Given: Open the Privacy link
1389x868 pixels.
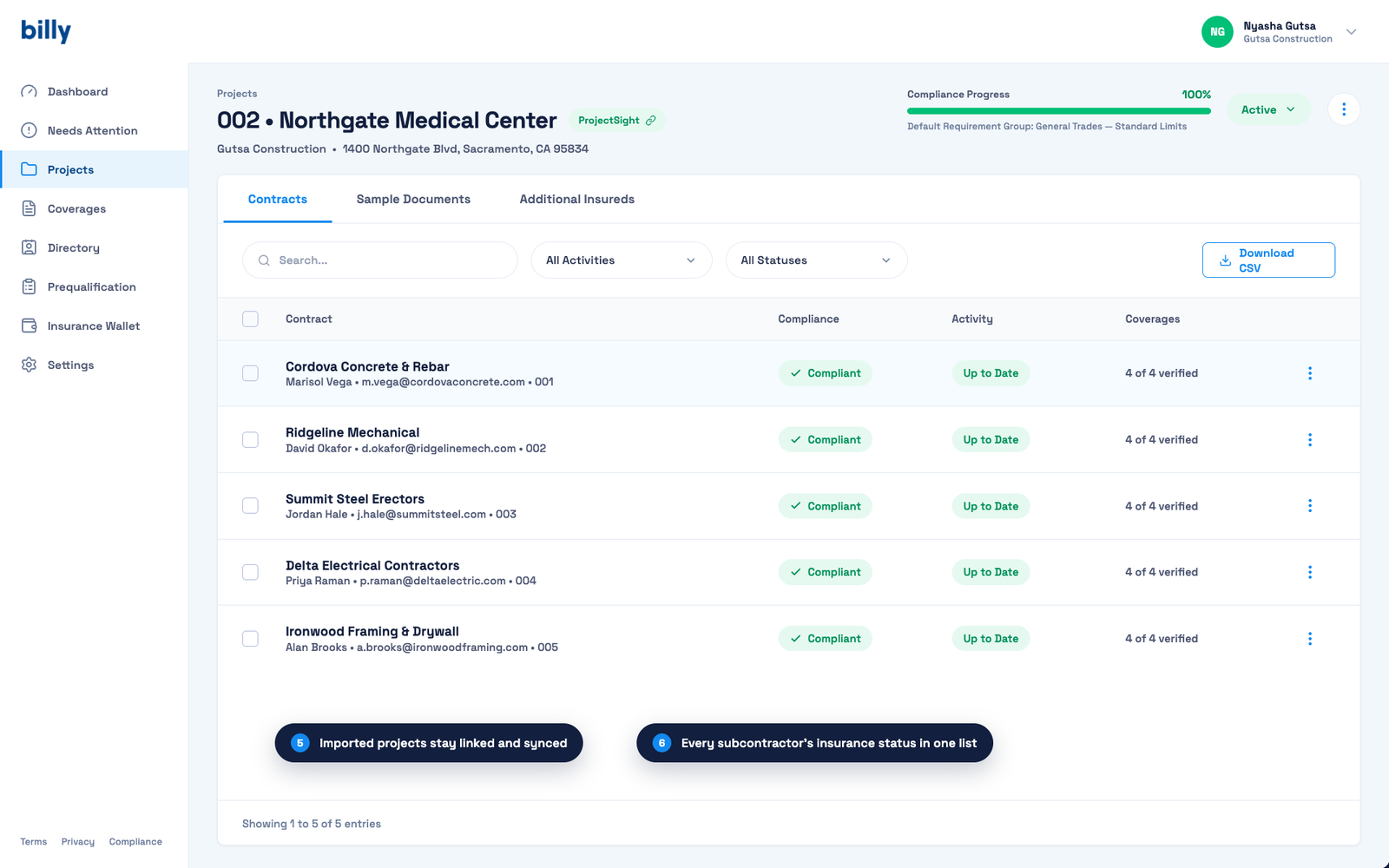Looking at the screenshot, I should (x=78, y=842).
